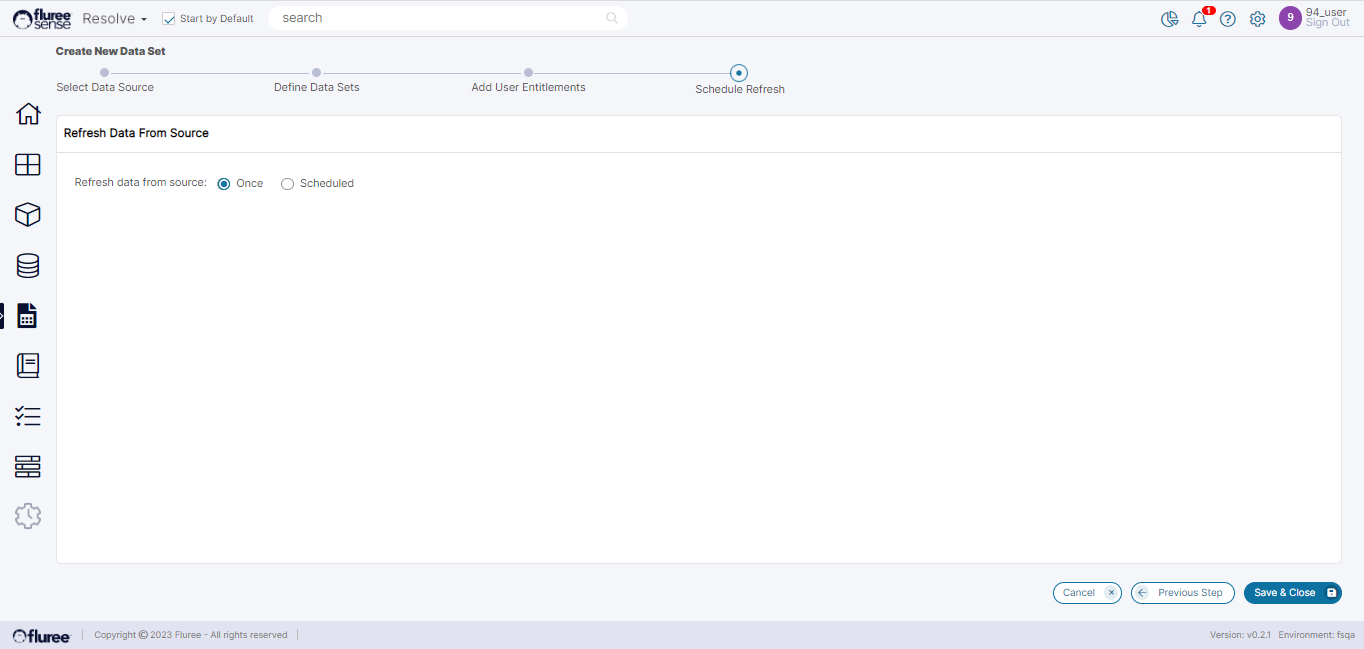The height and width of the screenshot is (649, 1364).
Task: Open the stacked server rows icon in sidebar
Action: [x=28, y=466]
